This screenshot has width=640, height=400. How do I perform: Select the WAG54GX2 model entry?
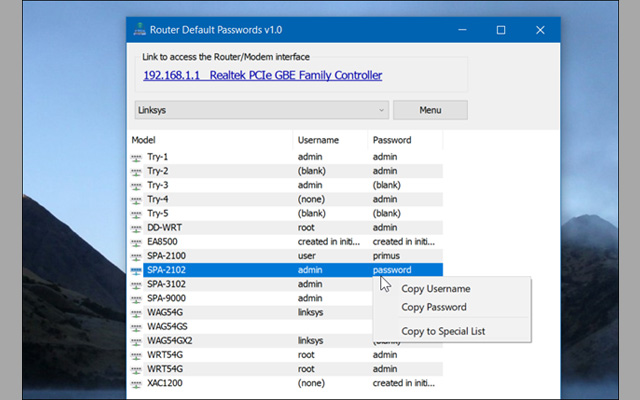(171, 341)
